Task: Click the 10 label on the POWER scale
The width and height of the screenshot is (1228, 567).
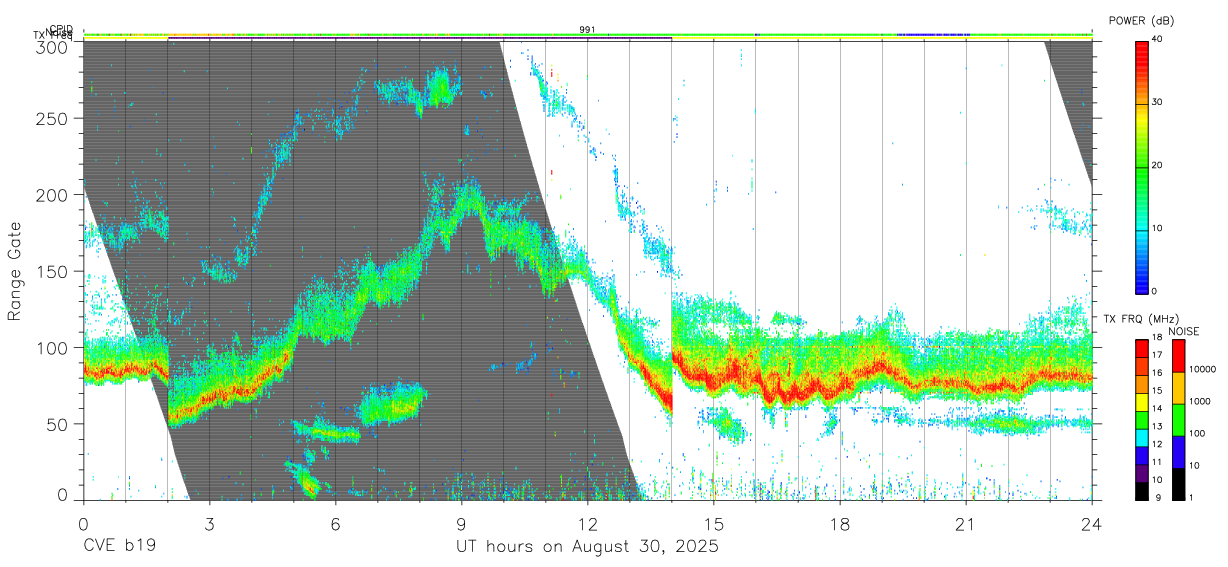Action: 1157,228
